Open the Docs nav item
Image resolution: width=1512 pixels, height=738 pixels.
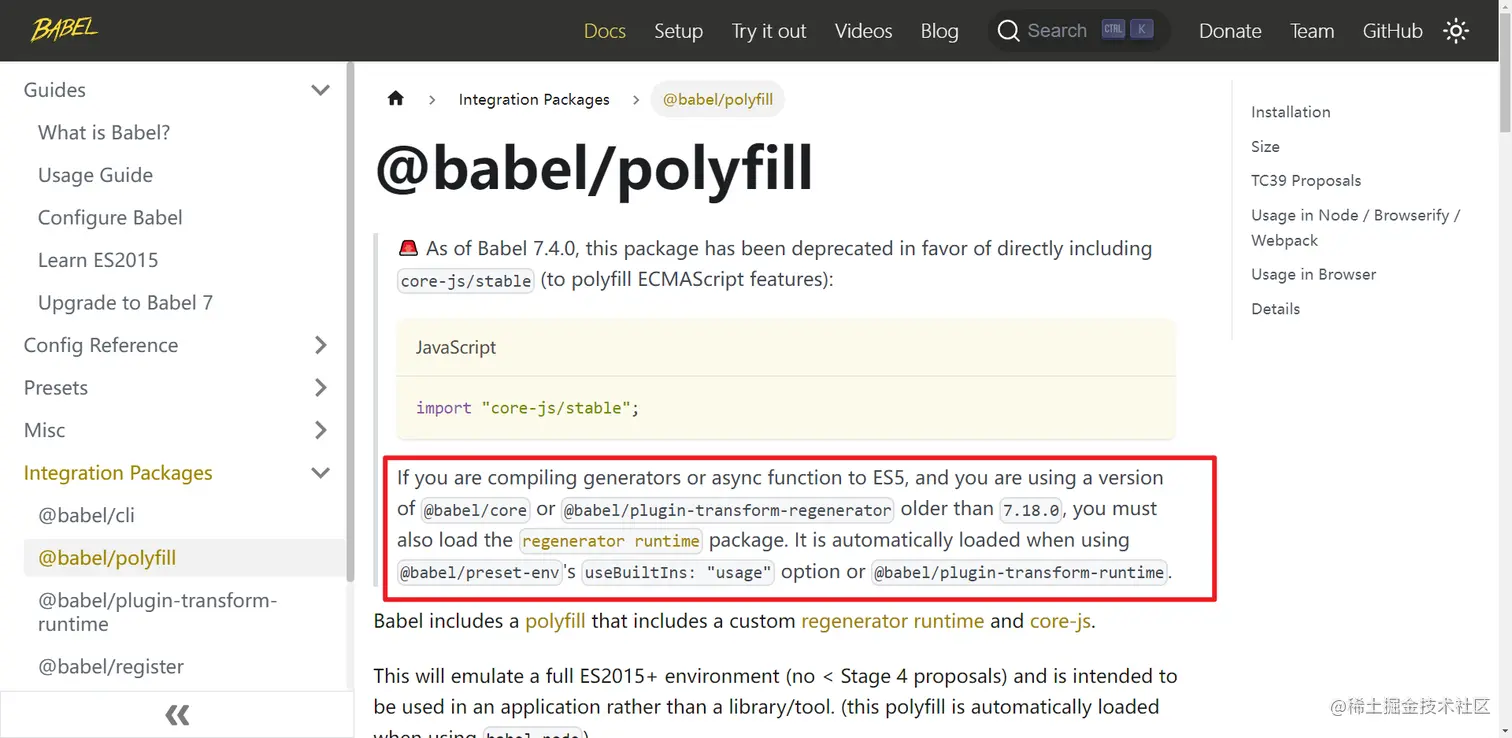[605, 31]
